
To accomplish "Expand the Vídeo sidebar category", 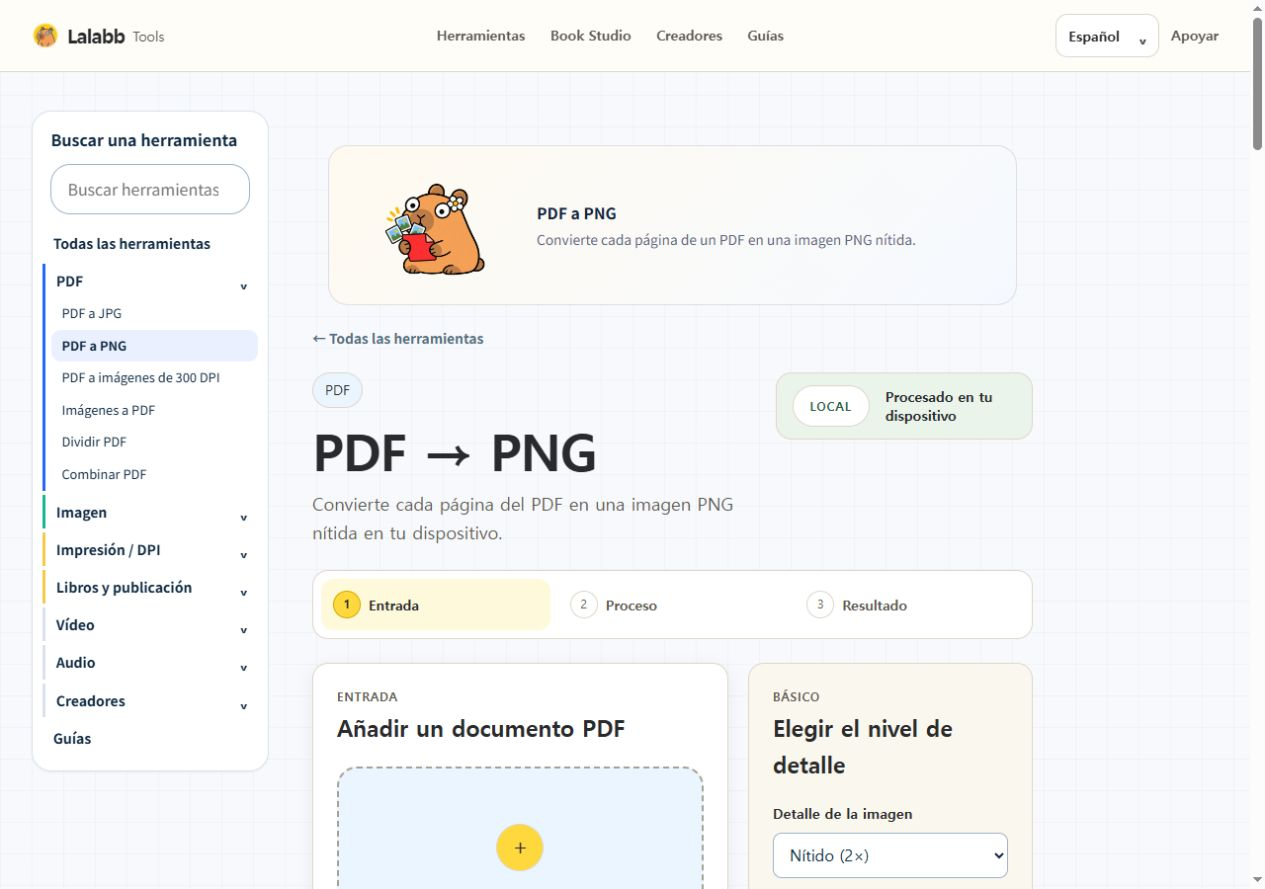I will 150,625.
